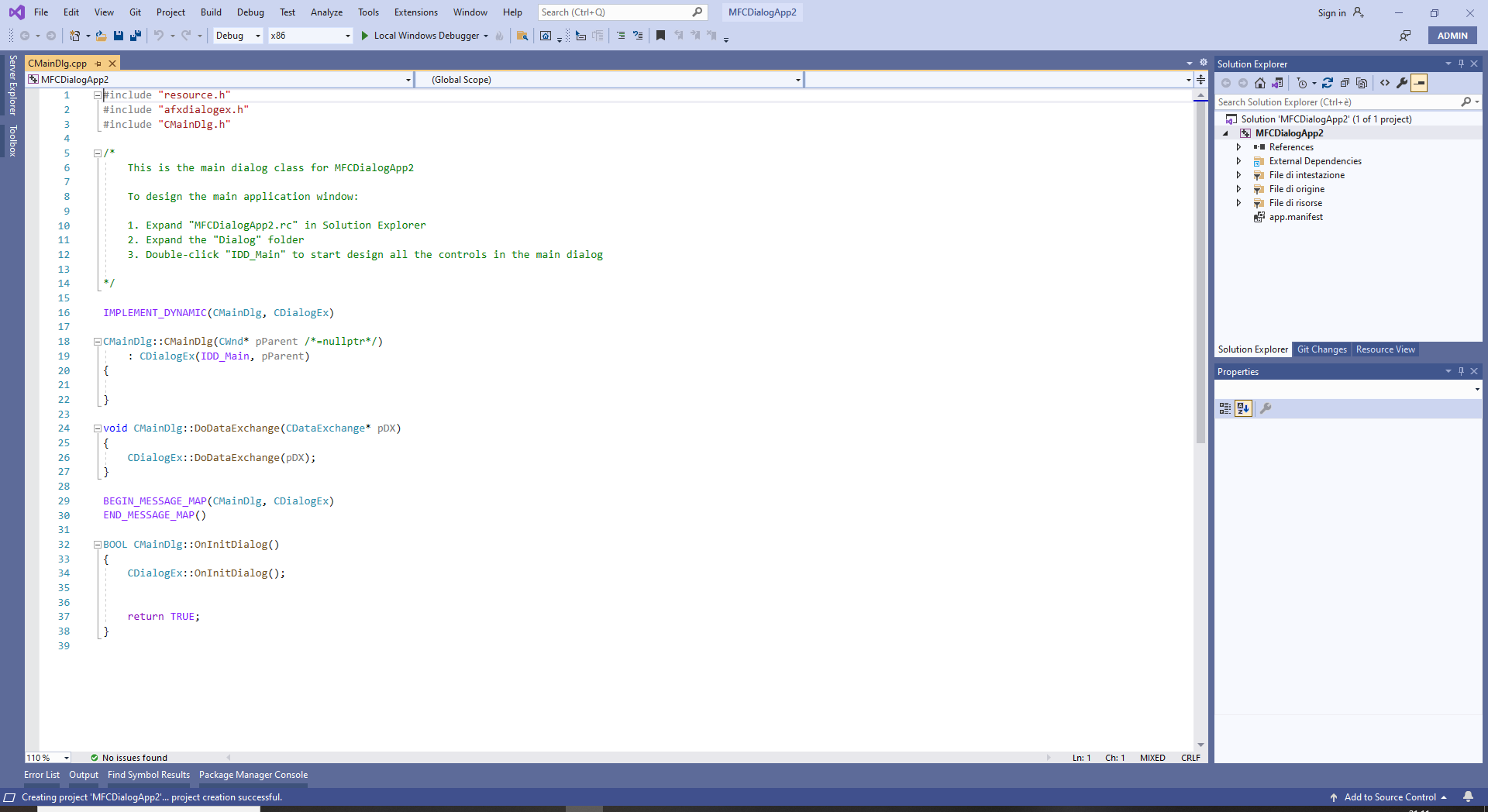Viewport: 1488px width, 812px height.
Task: Click the Pending Changes Filter clock icon
Action: pos(1302,83)
